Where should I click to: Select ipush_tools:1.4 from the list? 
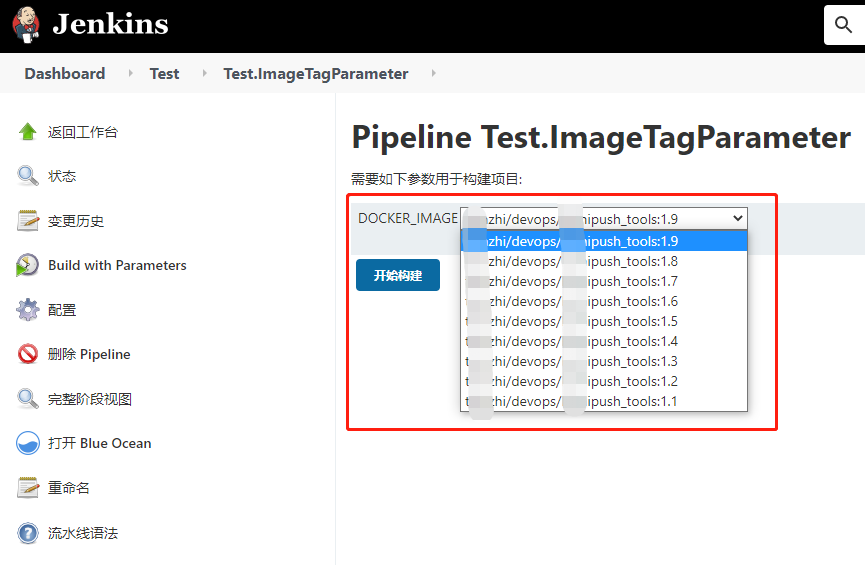click(604, 341)
